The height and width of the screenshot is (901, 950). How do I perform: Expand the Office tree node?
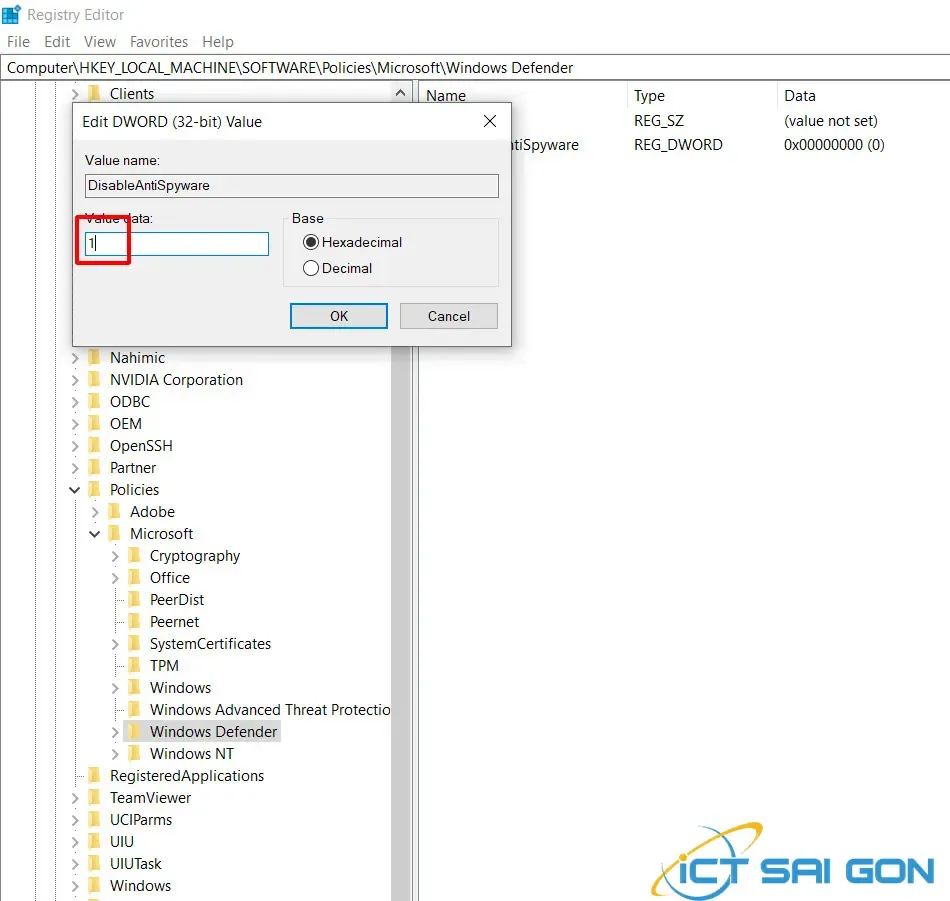click(x=116, y=577)
